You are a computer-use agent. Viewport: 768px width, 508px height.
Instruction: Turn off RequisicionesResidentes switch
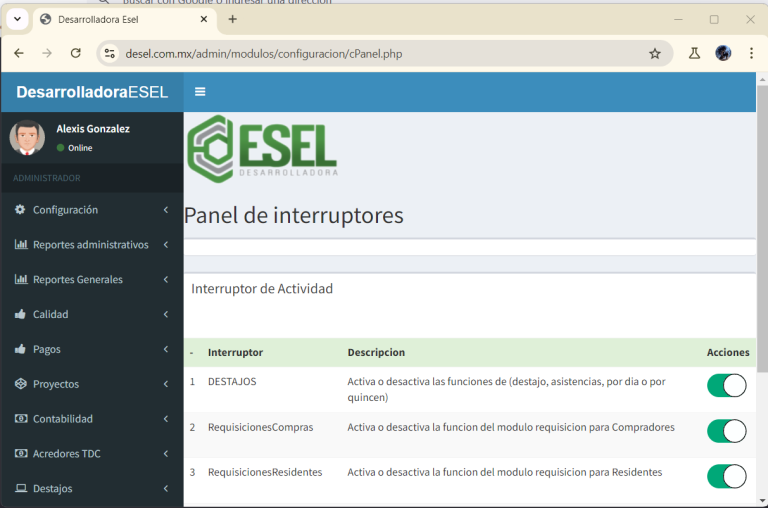(x=727, y=476)
